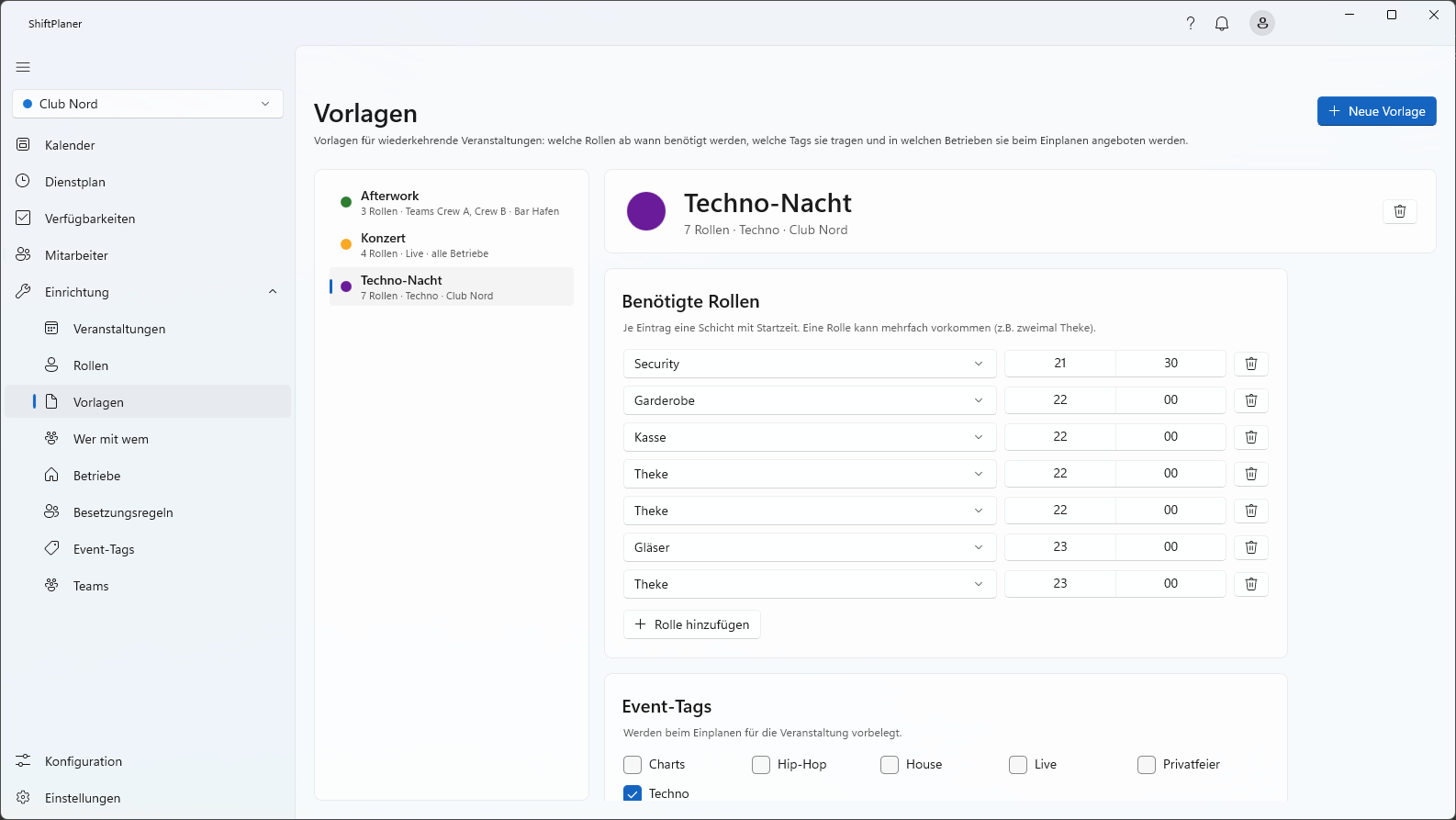The image size is (1456, 820).
Task: Click the Neue Vorlage button
Action: click(1376, 111)
